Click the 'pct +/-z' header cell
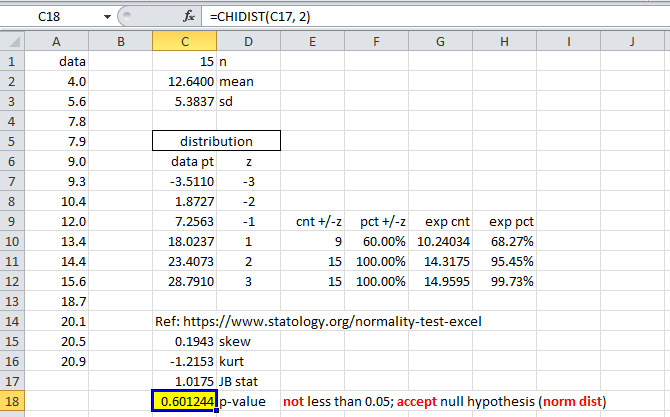 [376, 221]
